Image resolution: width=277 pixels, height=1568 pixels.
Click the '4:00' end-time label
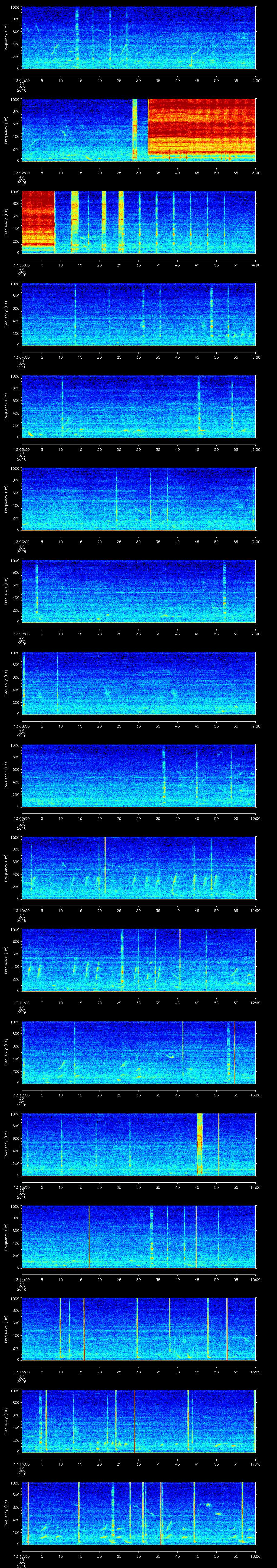pyautogui.click(x=256, y=265)
